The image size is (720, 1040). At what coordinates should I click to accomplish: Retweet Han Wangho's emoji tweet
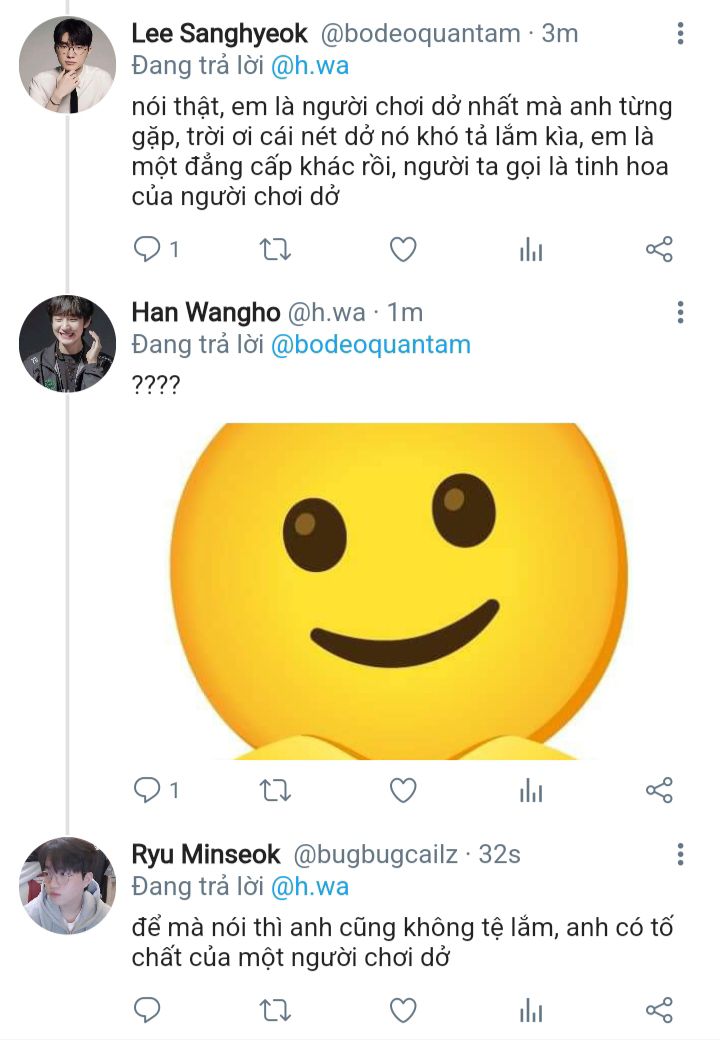pos(274,791)
